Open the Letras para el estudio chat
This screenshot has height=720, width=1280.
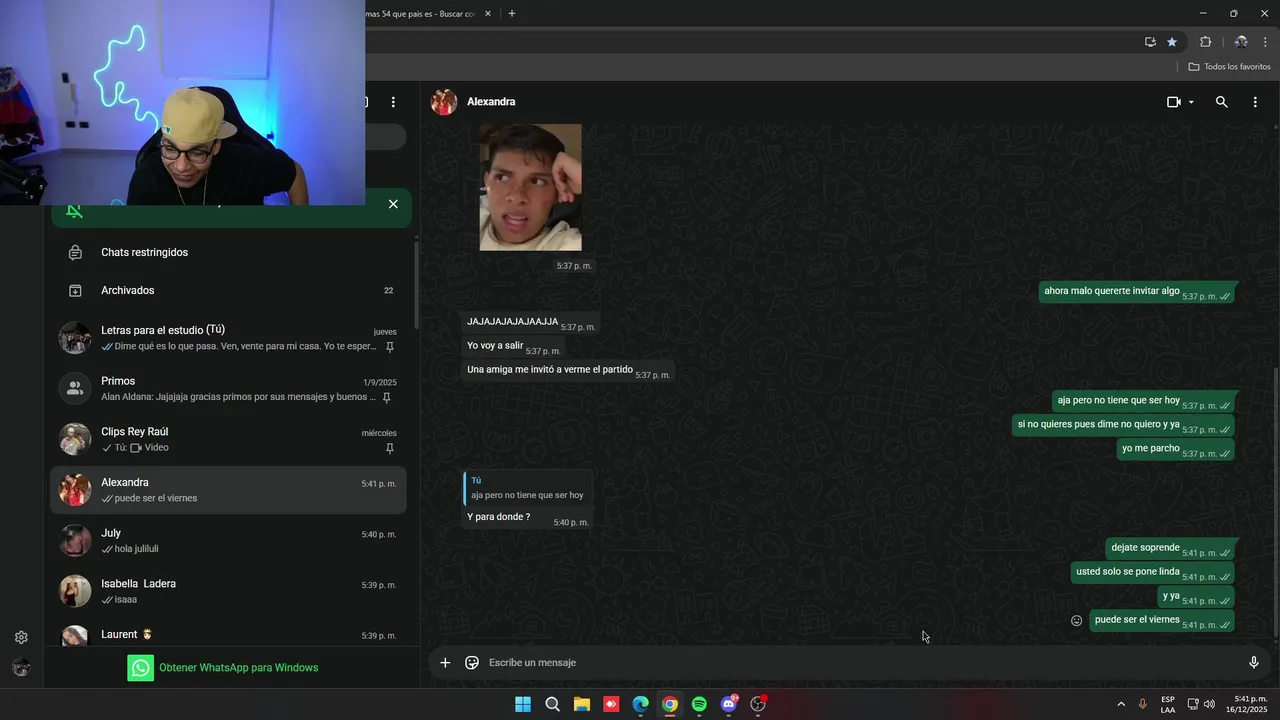[228, 338]
